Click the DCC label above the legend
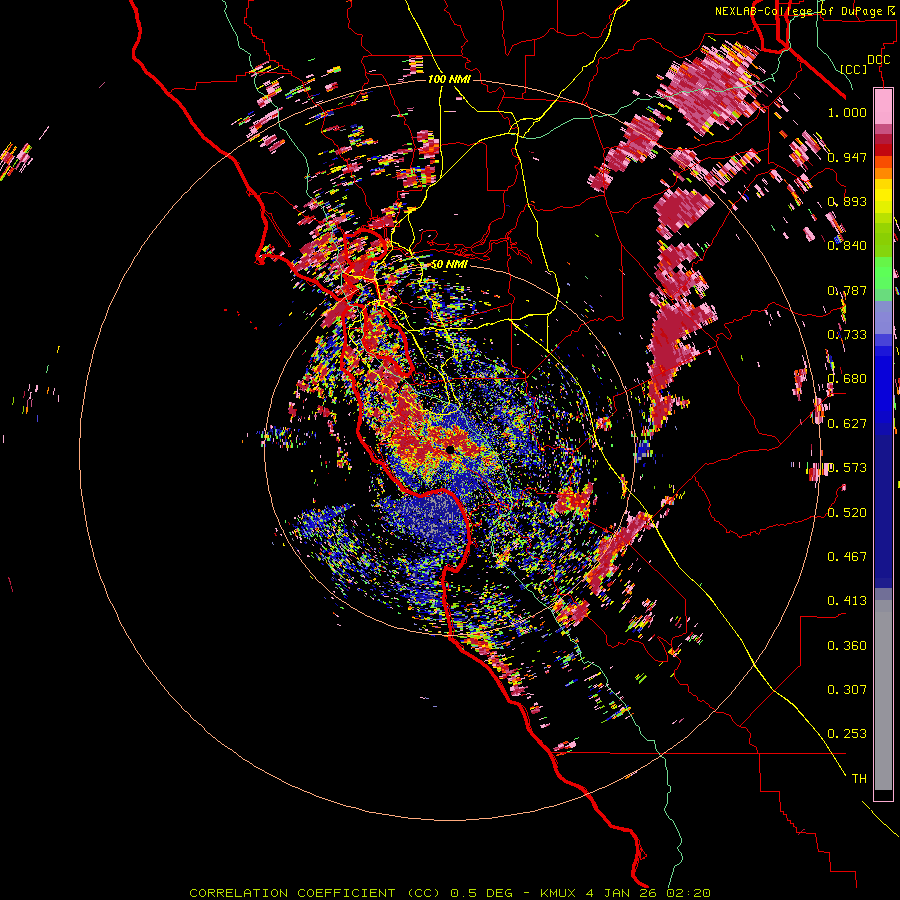The height and width of the screenshot is (900, 900). tap(878, 60)
